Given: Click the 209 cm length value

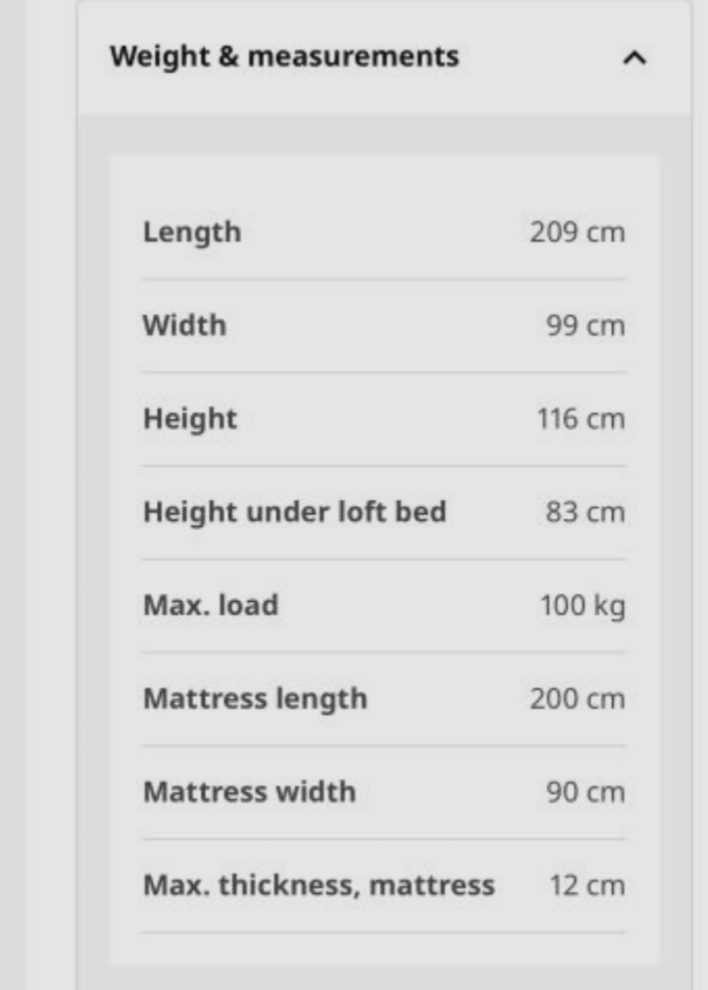Looking at the screenshot, I should (577, 232).
